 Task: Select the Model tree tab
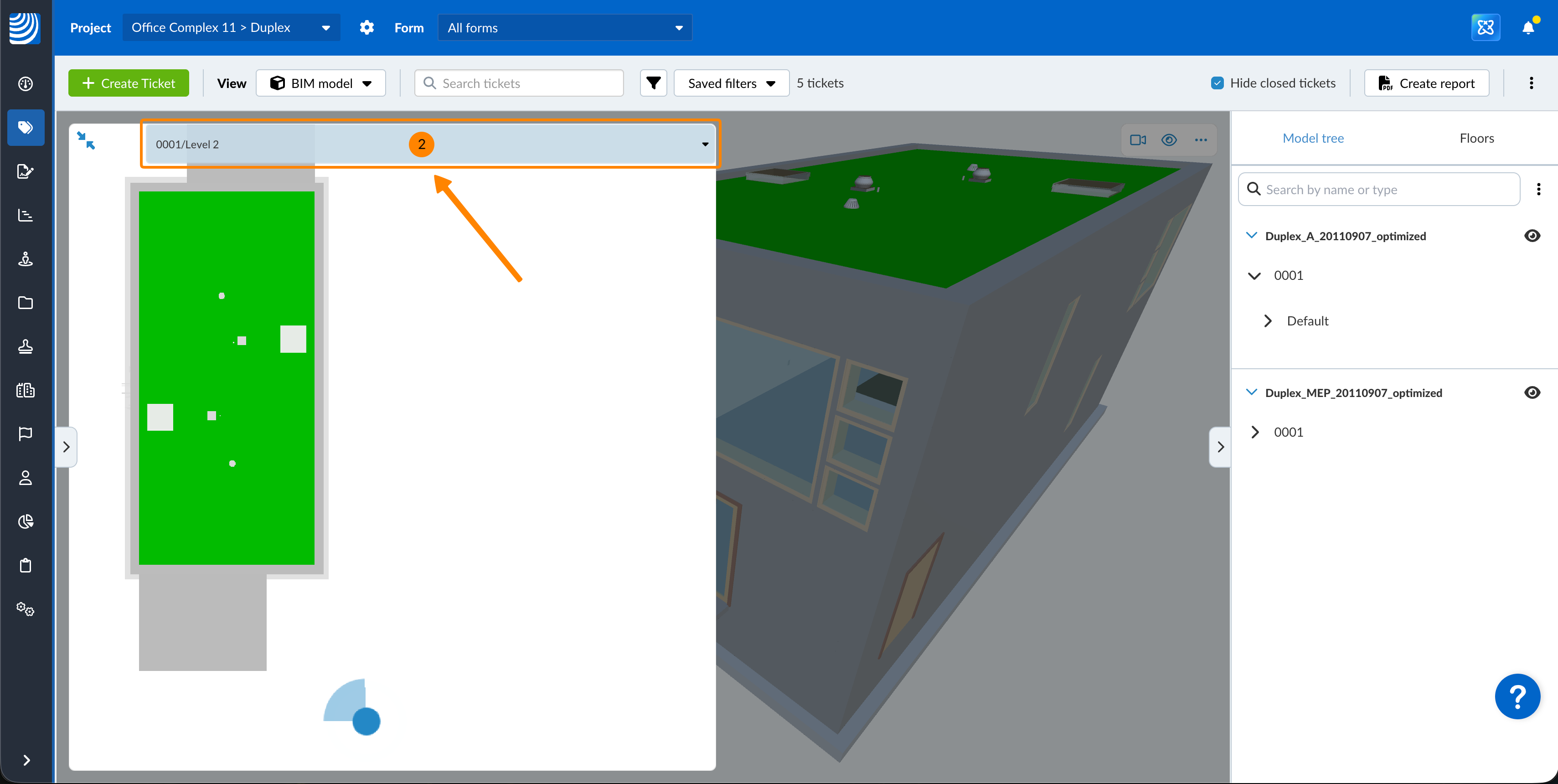click(1313, 138)
